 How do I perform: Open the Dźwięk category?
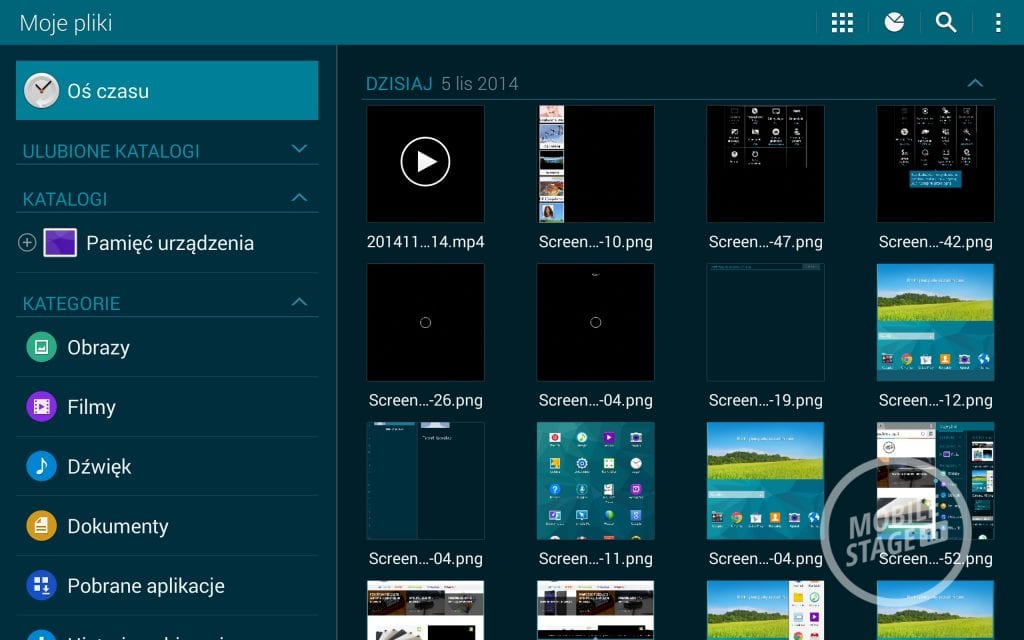click(x=167, y=466)
